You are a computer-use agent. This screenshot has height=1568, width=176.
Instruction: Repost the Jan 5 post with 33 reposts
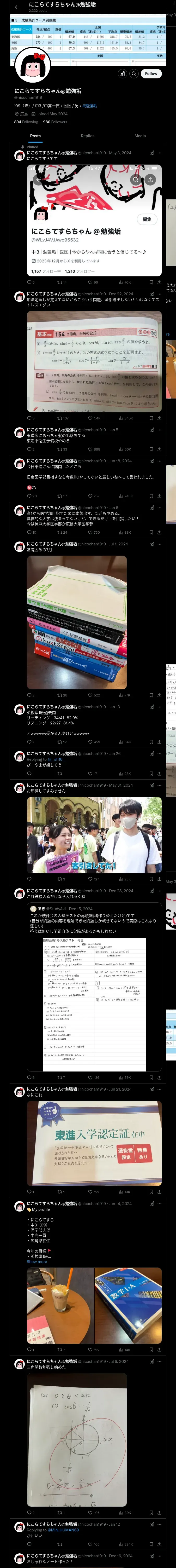click(62, 449)
